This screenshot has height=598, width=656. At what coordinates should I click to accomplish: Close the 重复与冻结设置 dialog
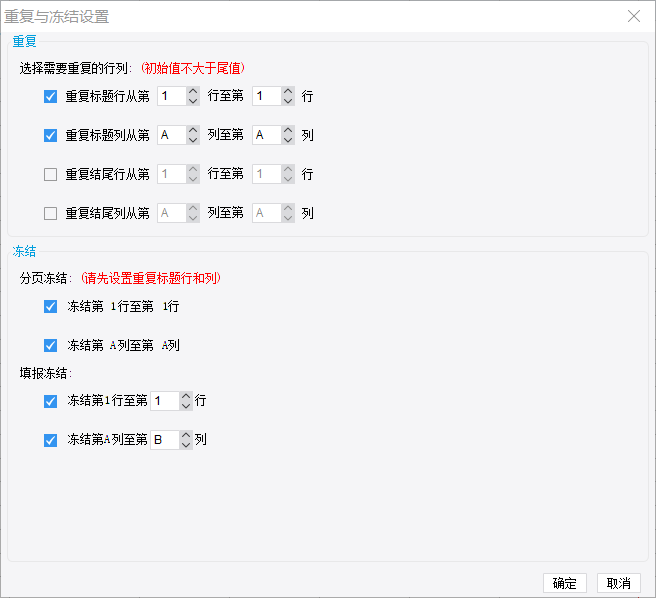tap(634, 16)
